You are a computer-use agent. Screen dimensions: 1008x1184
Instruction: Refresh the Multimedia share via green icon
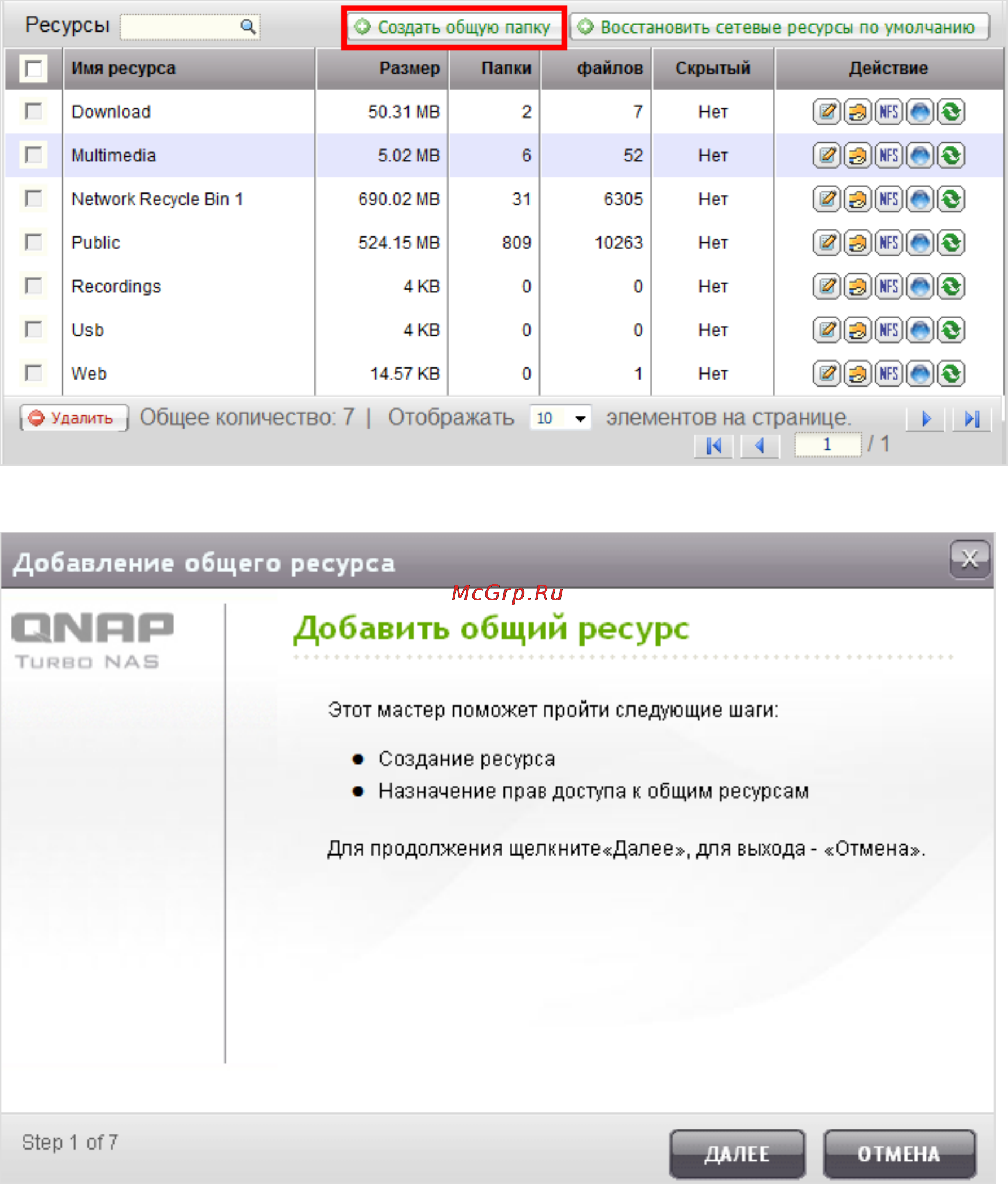(x=951, y=155)
